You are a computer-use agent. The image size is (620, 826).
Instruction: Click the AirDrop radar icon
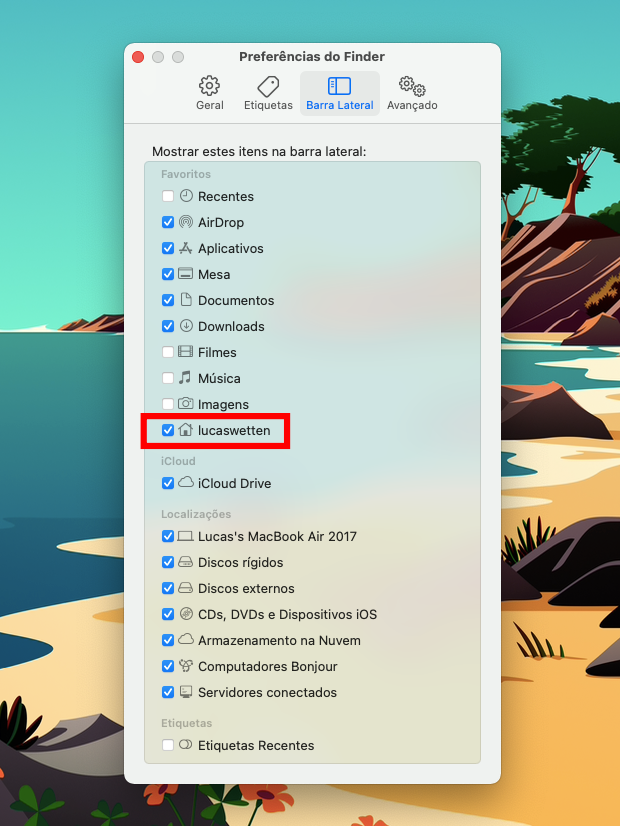(186, 222)
